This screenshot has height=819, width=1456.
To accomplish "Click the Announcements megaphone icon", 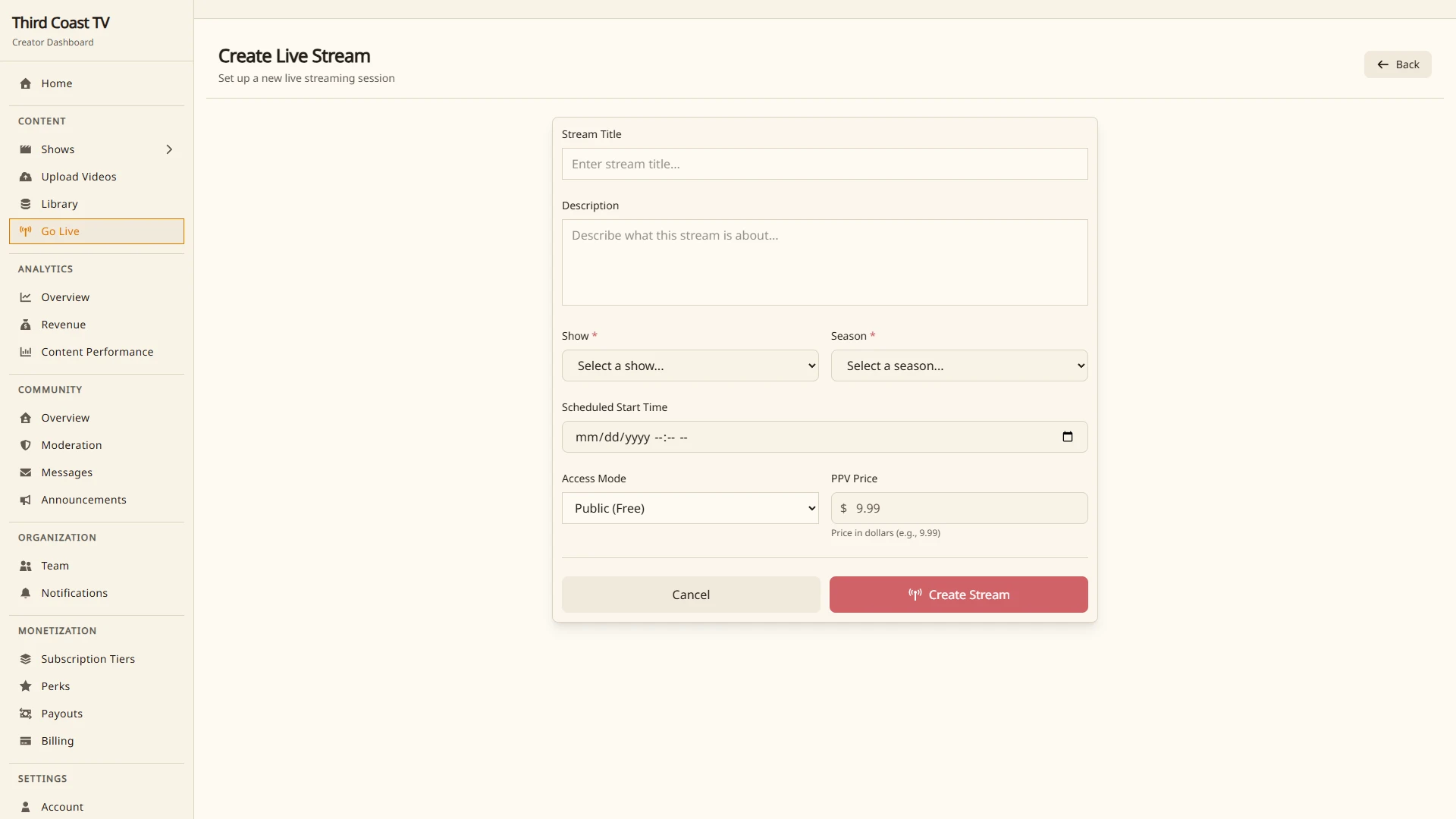I will [x=26, y=500].
